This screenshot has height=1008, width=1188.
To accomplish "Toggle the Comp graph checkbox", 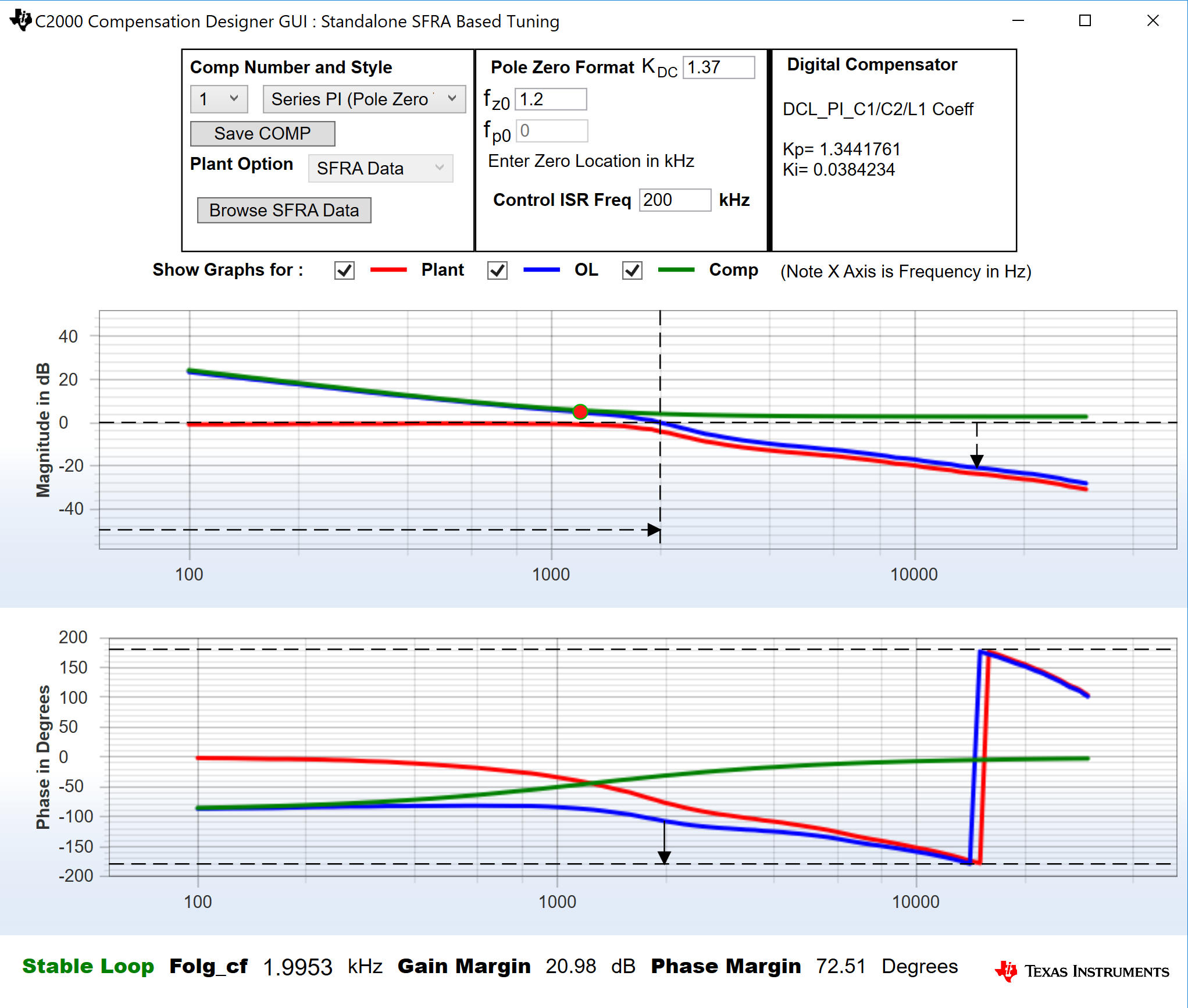I will click(x=632, y=270).
